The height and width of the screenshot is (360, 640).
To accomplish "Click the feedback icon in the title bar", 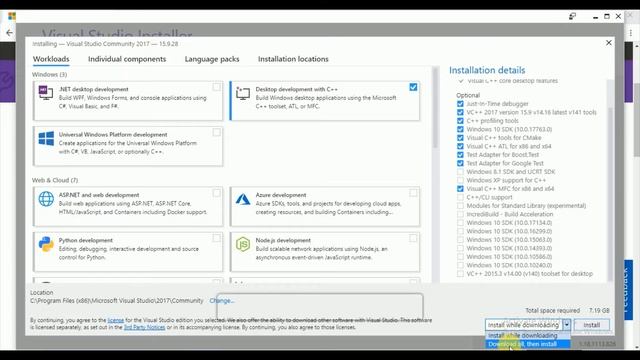I will (x=572, y=16).
